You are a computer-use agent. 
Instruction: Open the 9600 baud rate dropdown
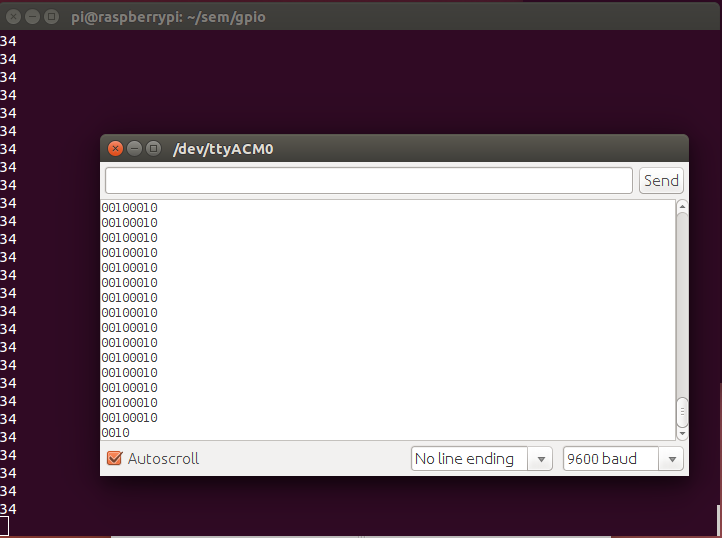(623, 459)
